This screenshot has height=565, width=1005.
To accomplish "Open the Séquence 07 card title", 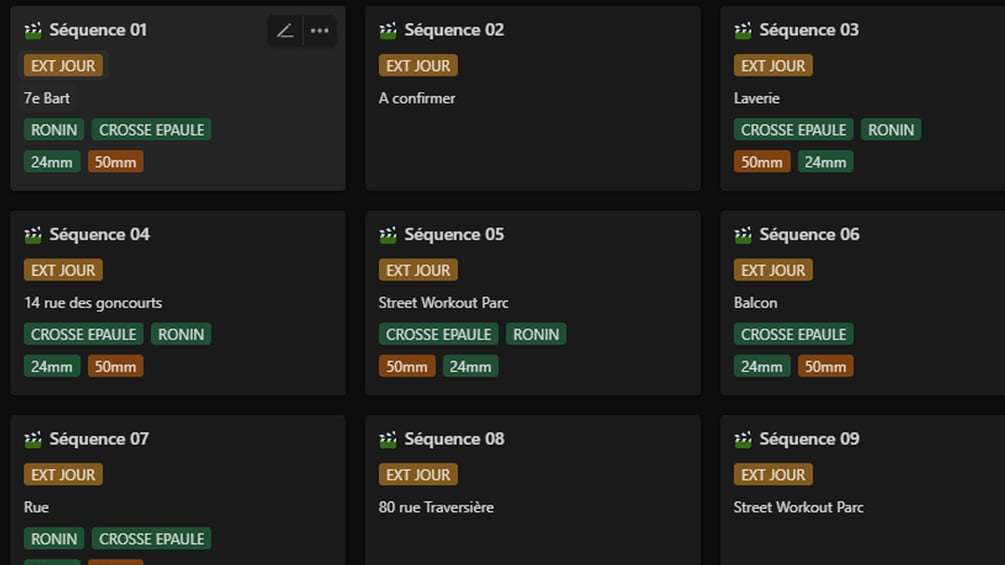I will (99, 439).
